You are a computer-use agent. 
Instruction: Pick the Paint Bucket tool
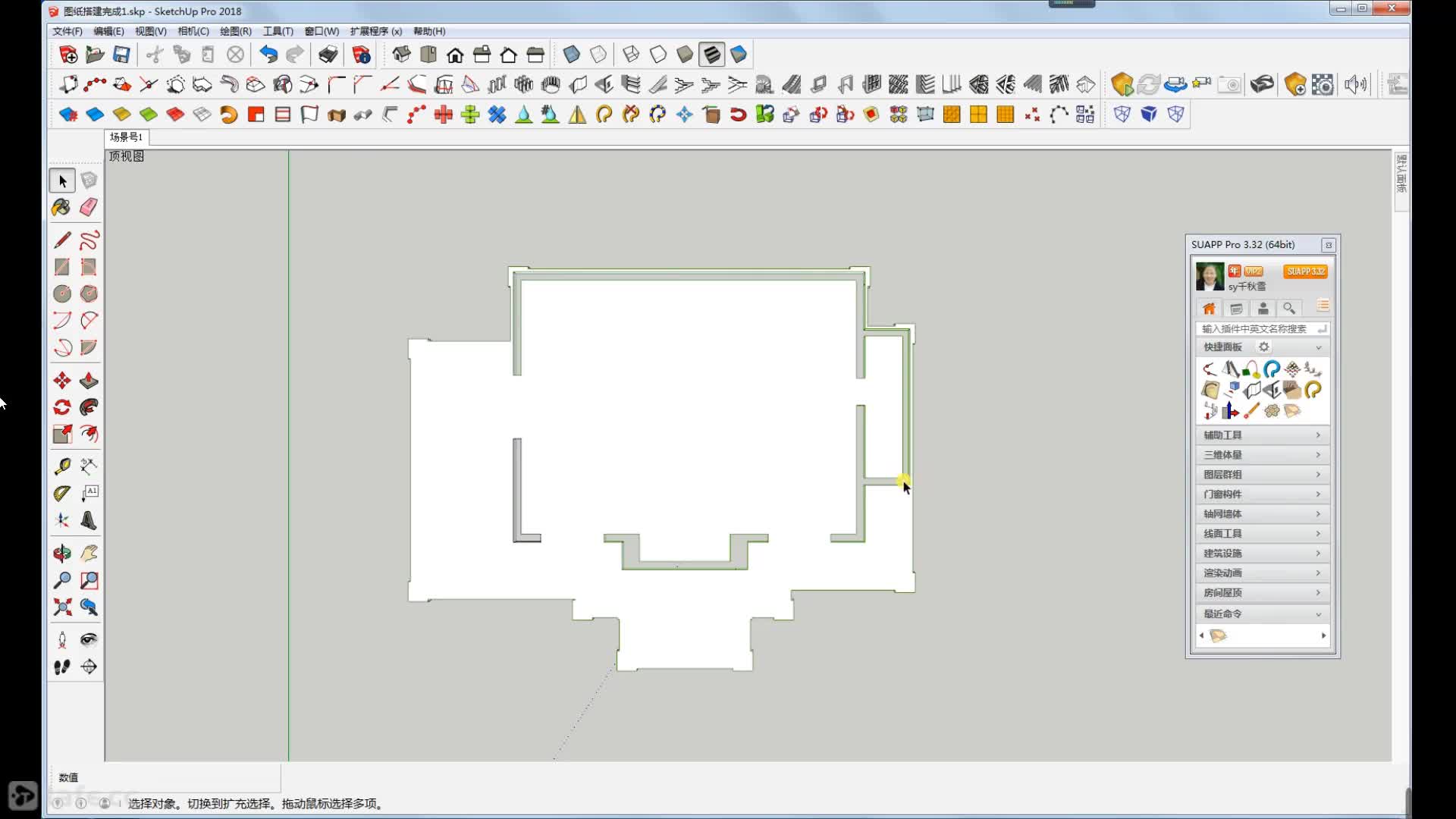point(62,207)
